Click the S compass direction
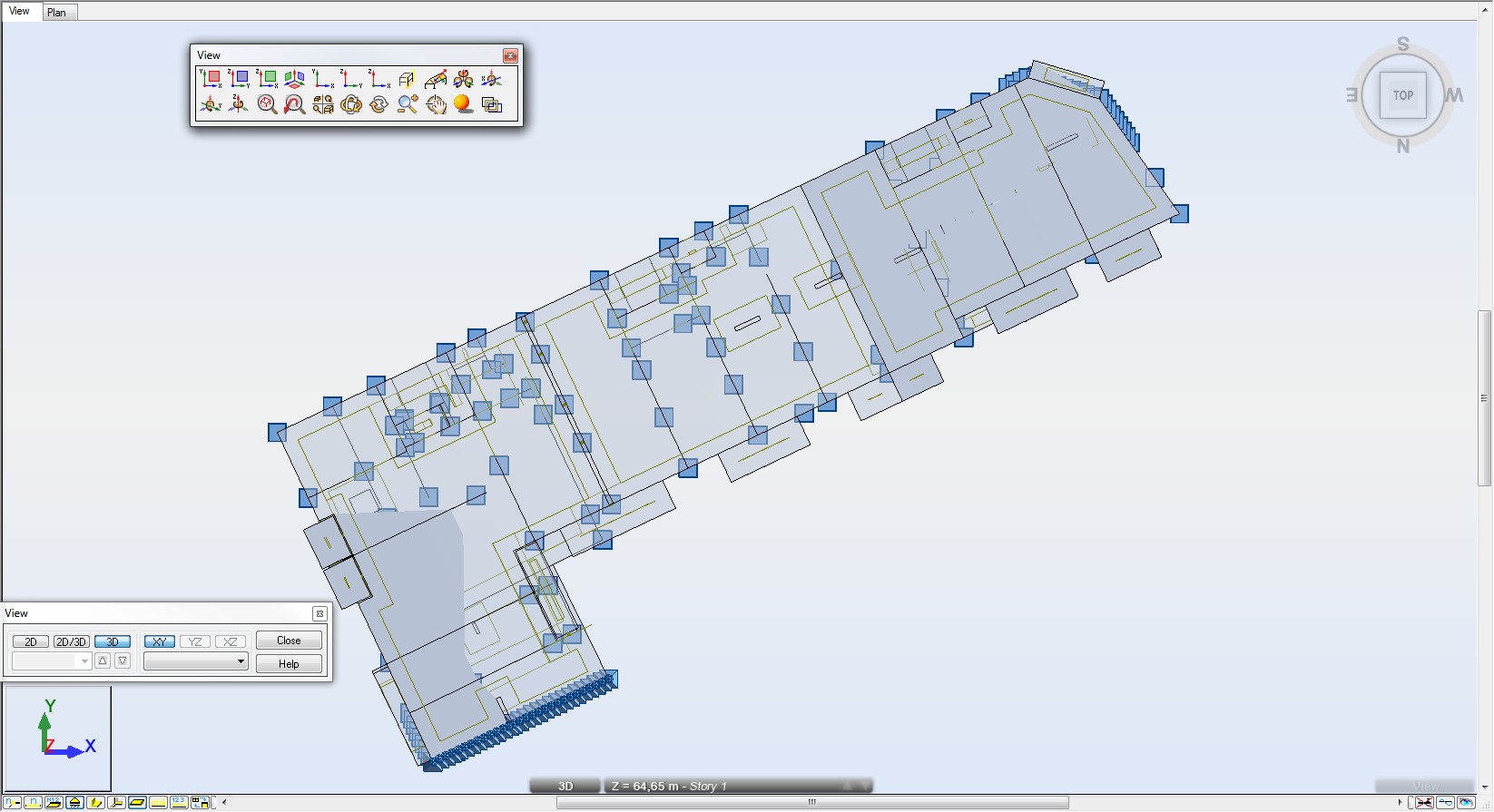The height and width of the screenshot is (812, 1494). (x=1403, y=44)
